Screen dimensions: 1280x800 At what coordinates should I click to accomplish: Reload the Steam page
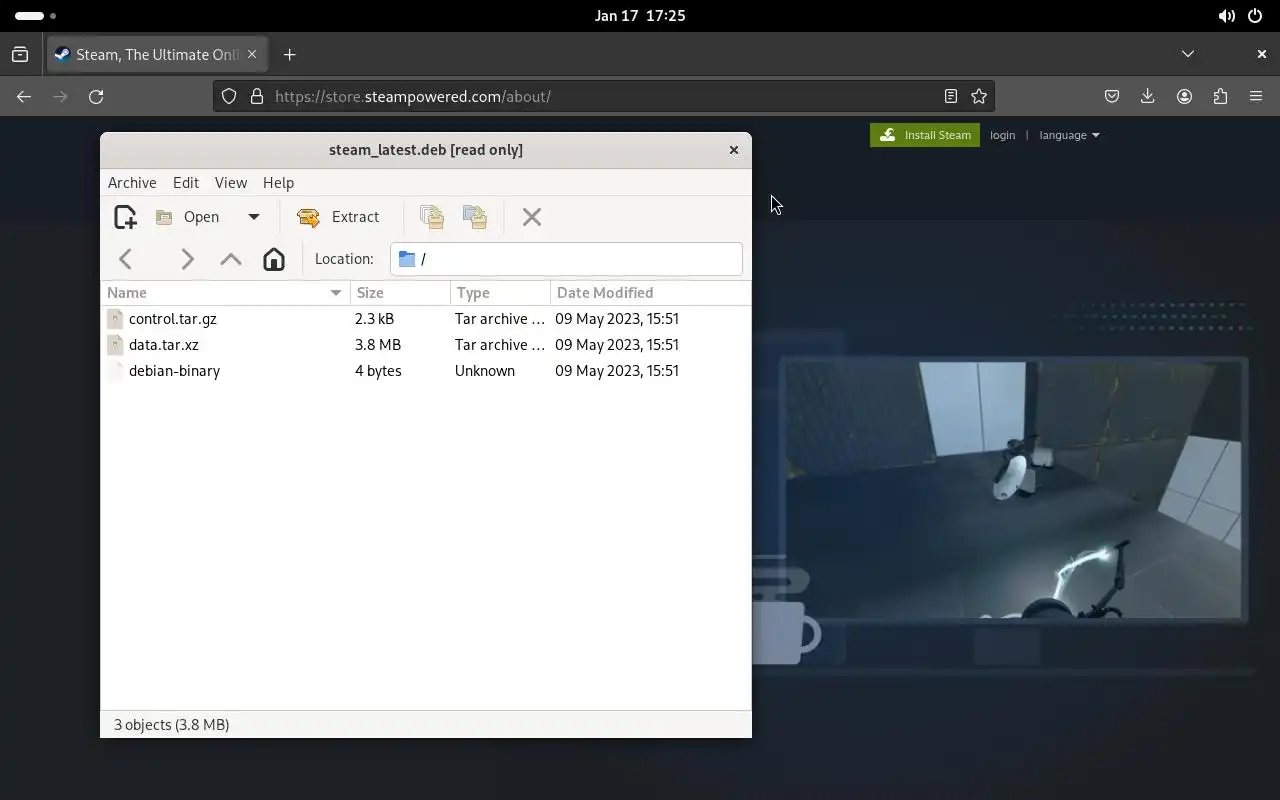coord(96,97)
